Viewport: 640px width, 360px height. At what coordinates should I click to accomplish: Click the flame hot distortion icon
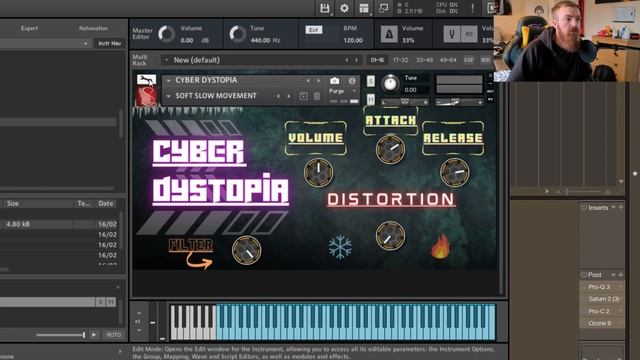(x=440, y=246)
